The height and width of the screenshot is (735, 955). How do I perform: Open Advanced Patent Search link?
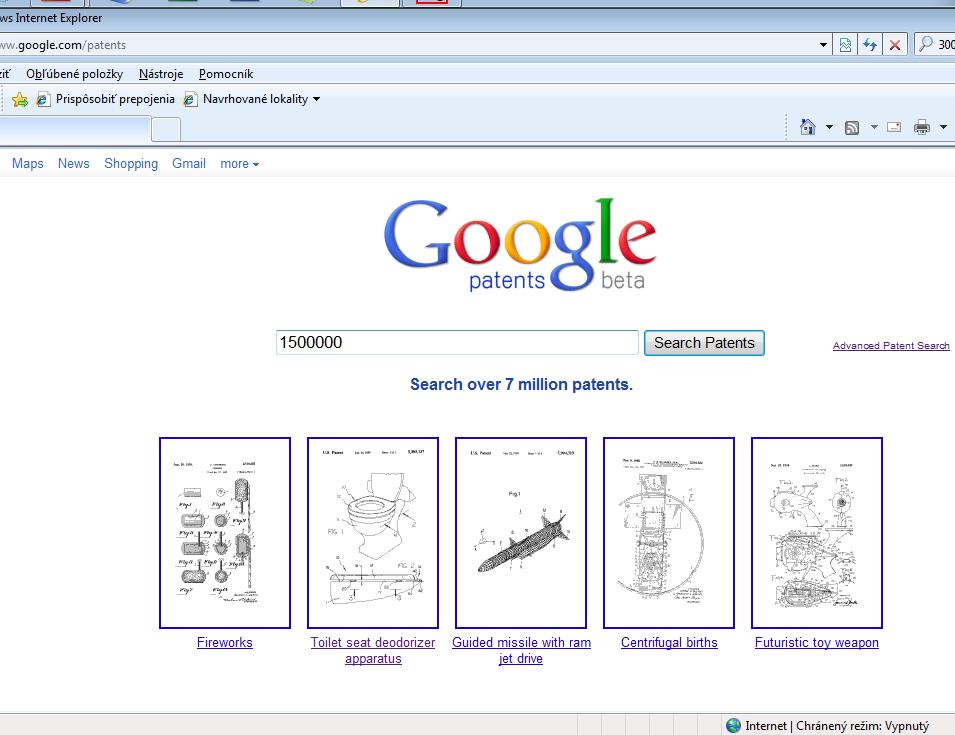[x=891, y=345]
